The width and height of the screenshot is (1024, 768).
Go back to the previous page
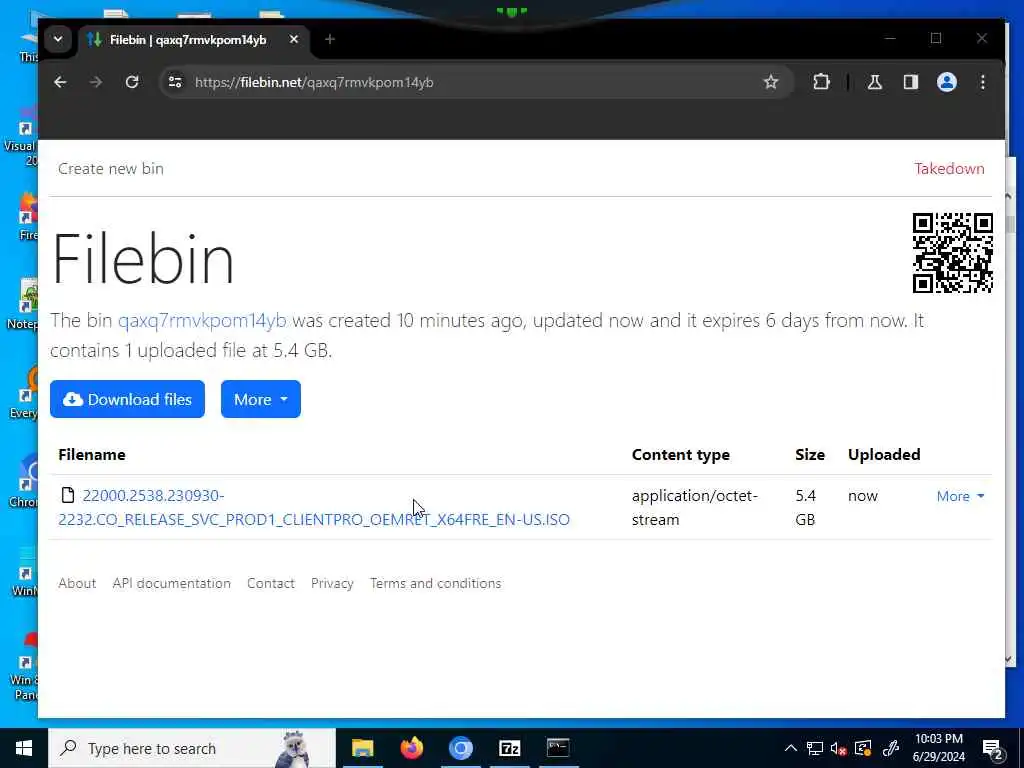point(60,82)
